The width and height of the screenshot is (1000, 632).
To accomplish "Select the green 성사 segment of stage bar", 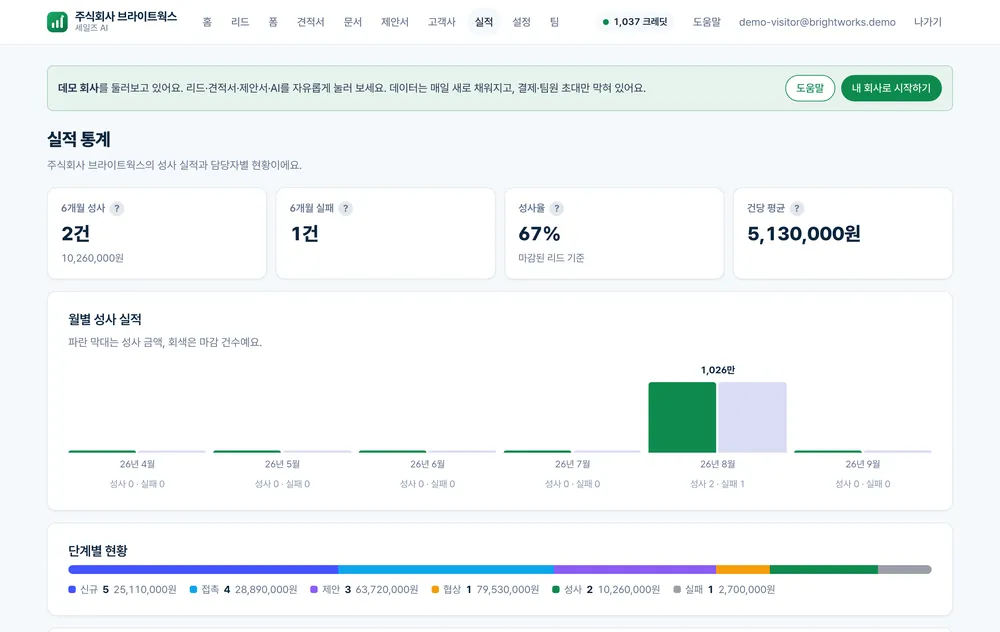I will click(824, 570).
